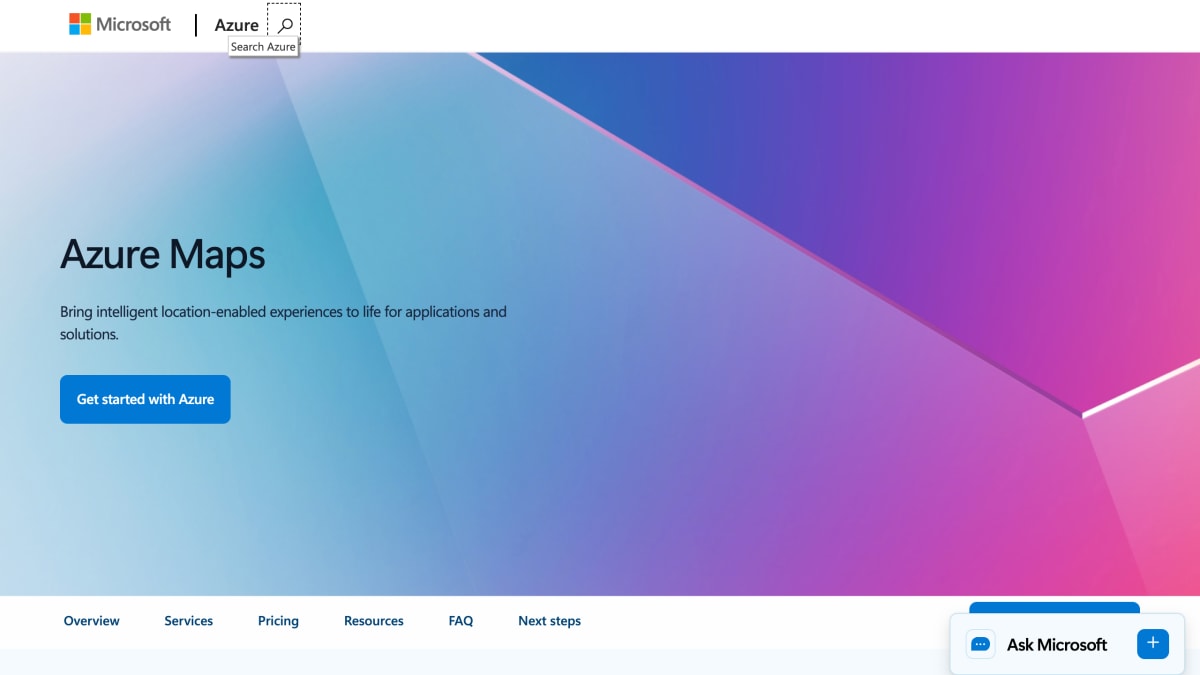
Task: Open the Search Azure magnifier icon
Action: click(x=285, y=25)
